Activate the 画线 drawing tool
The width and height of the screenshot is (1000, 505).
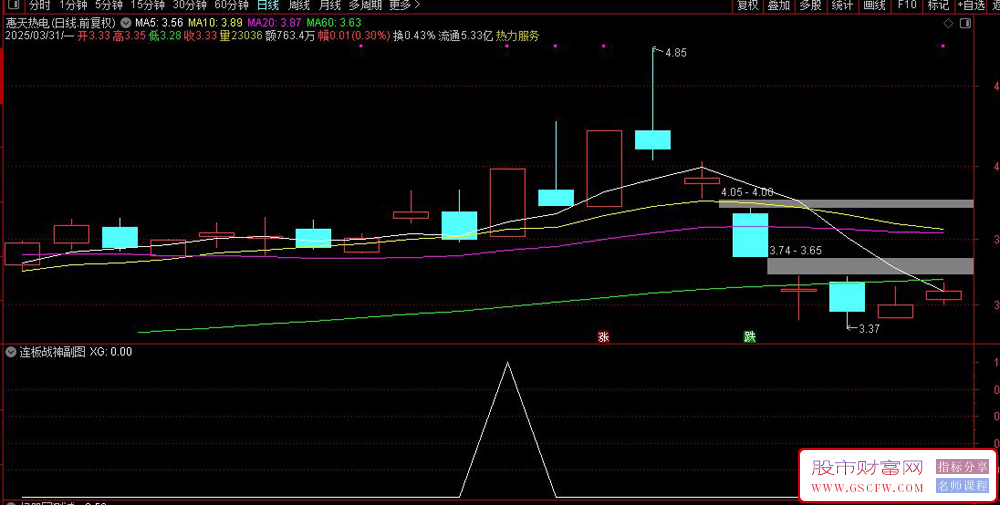click(874, 5)
